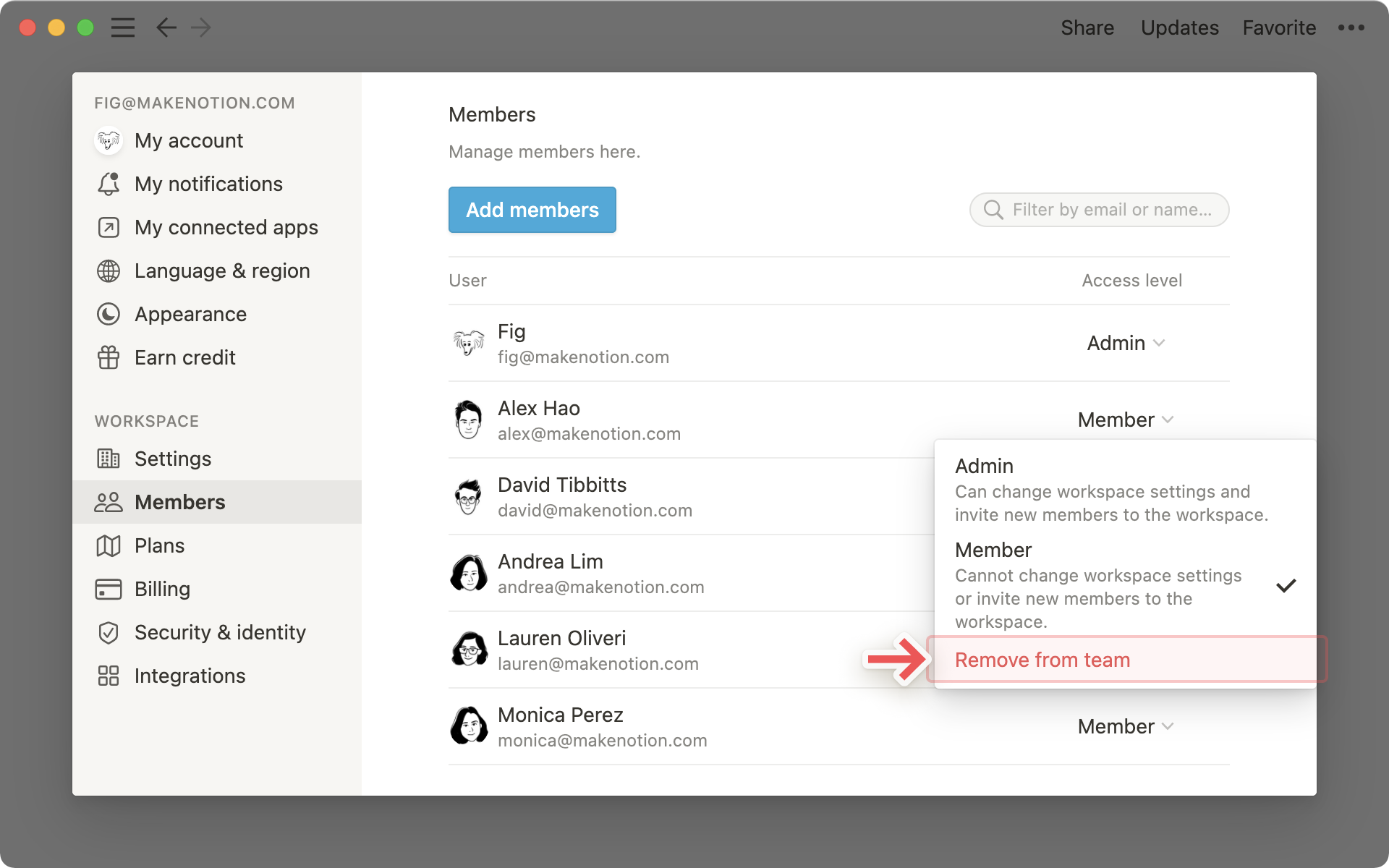Viewport: 1389px width, 868px height.
Task: Click the hamburger sidebar toggle icon
Action: tap(123, 27)
